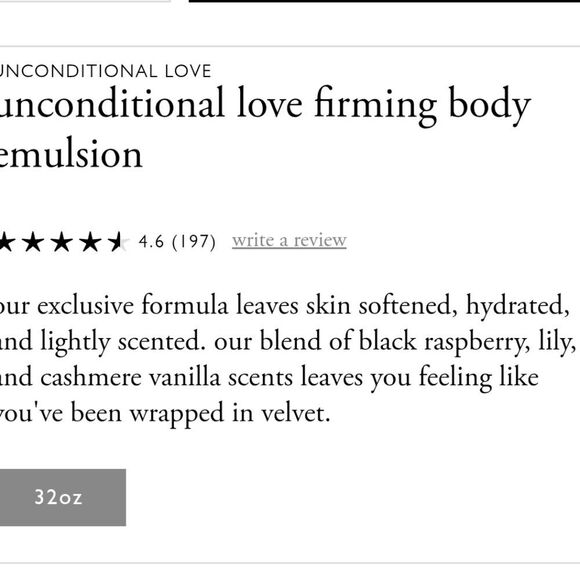Image resolution: width=580 pixels, height=580 pixels.
Task: Open the UNCONDITIONAL LOVE collection label
Action: [x=105, y=71]
